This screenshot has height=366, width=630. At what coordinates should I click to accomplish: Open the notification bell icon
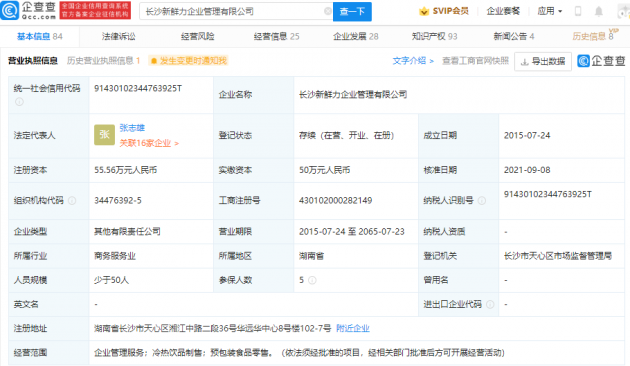pos(599,11)
